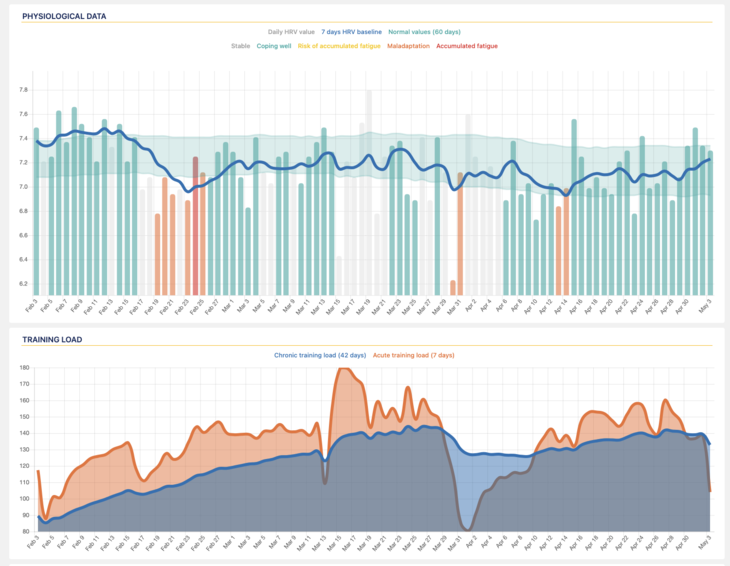Toggle Risk of accumulated fatigue legend

coord(339,46)
